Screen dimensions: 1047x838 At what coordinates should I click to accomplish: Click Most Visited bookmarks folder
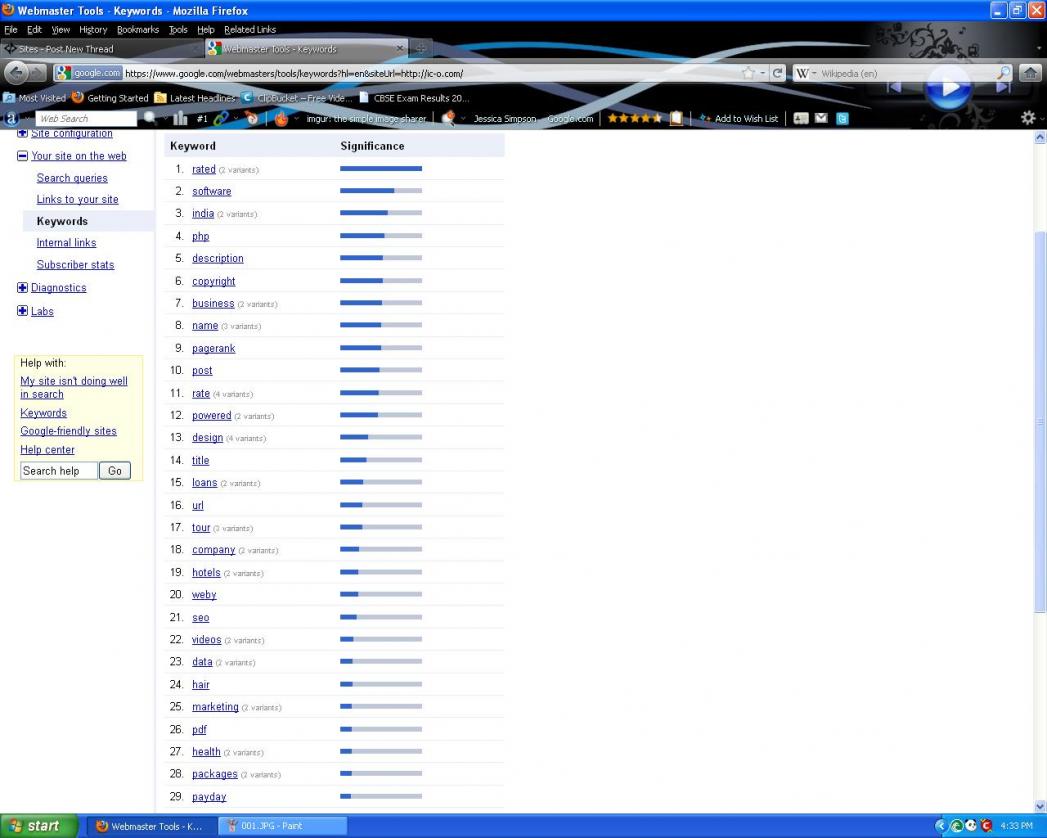point(35,97)
